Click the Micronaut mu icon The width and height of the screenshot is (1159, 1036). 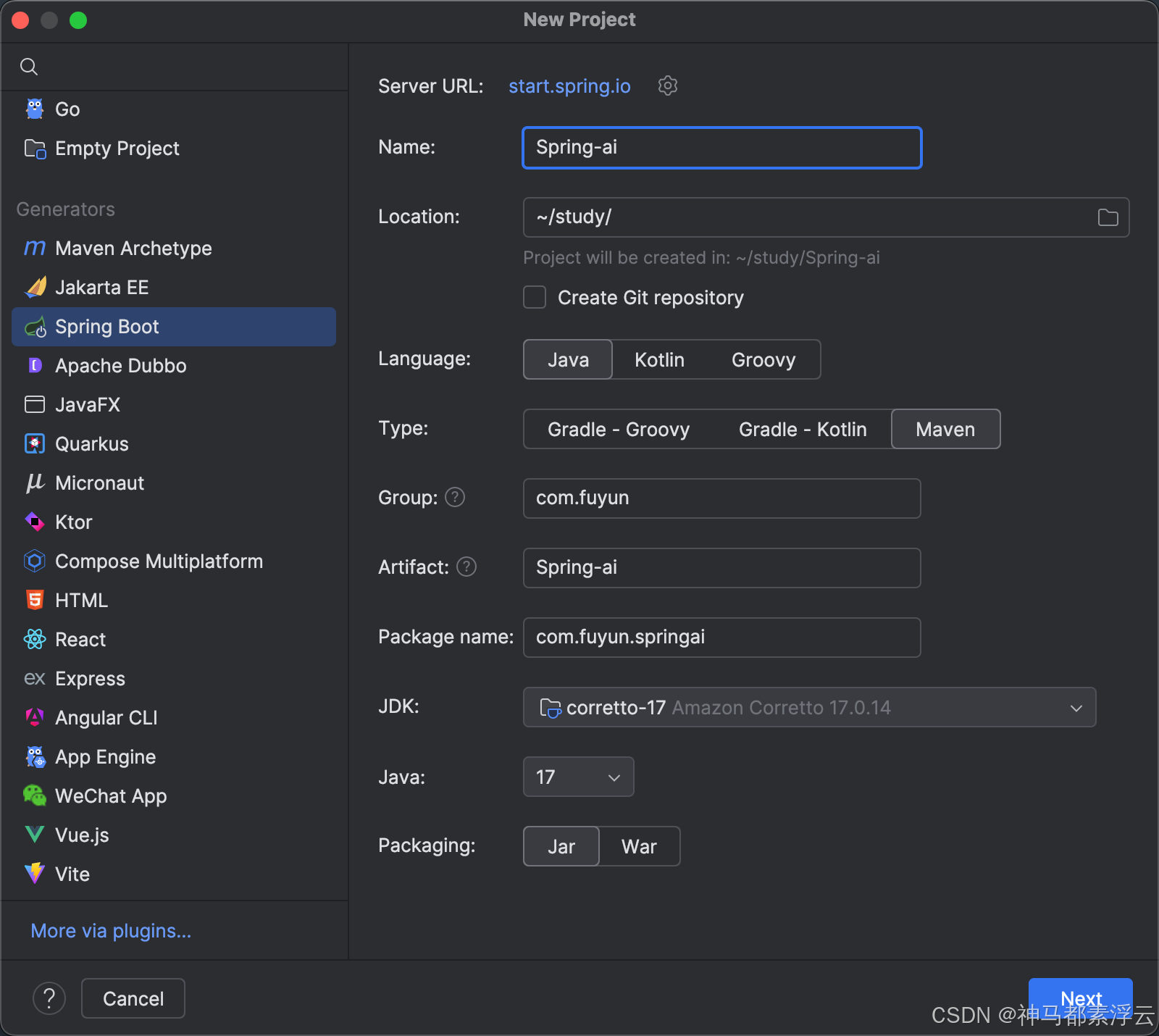[35, 483]
